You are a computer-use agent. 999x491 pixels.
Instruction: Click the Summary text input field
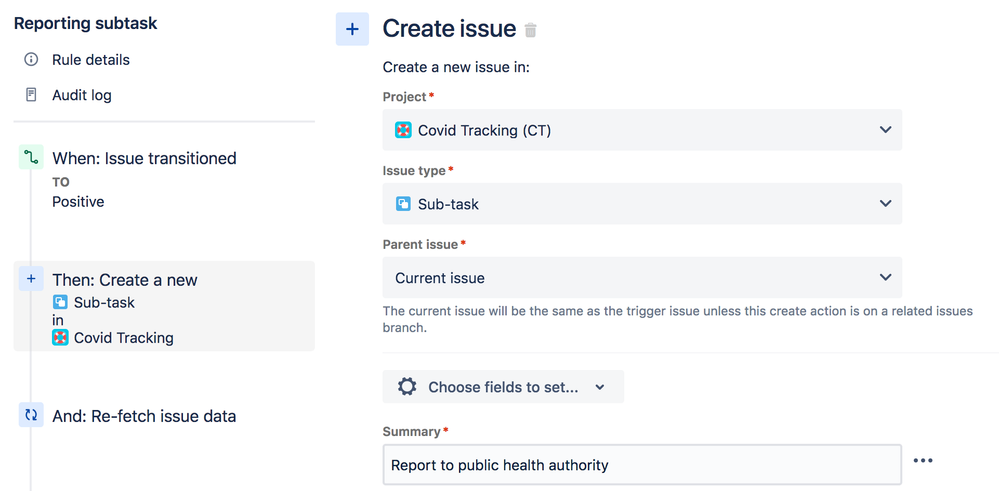pos(642,465)
